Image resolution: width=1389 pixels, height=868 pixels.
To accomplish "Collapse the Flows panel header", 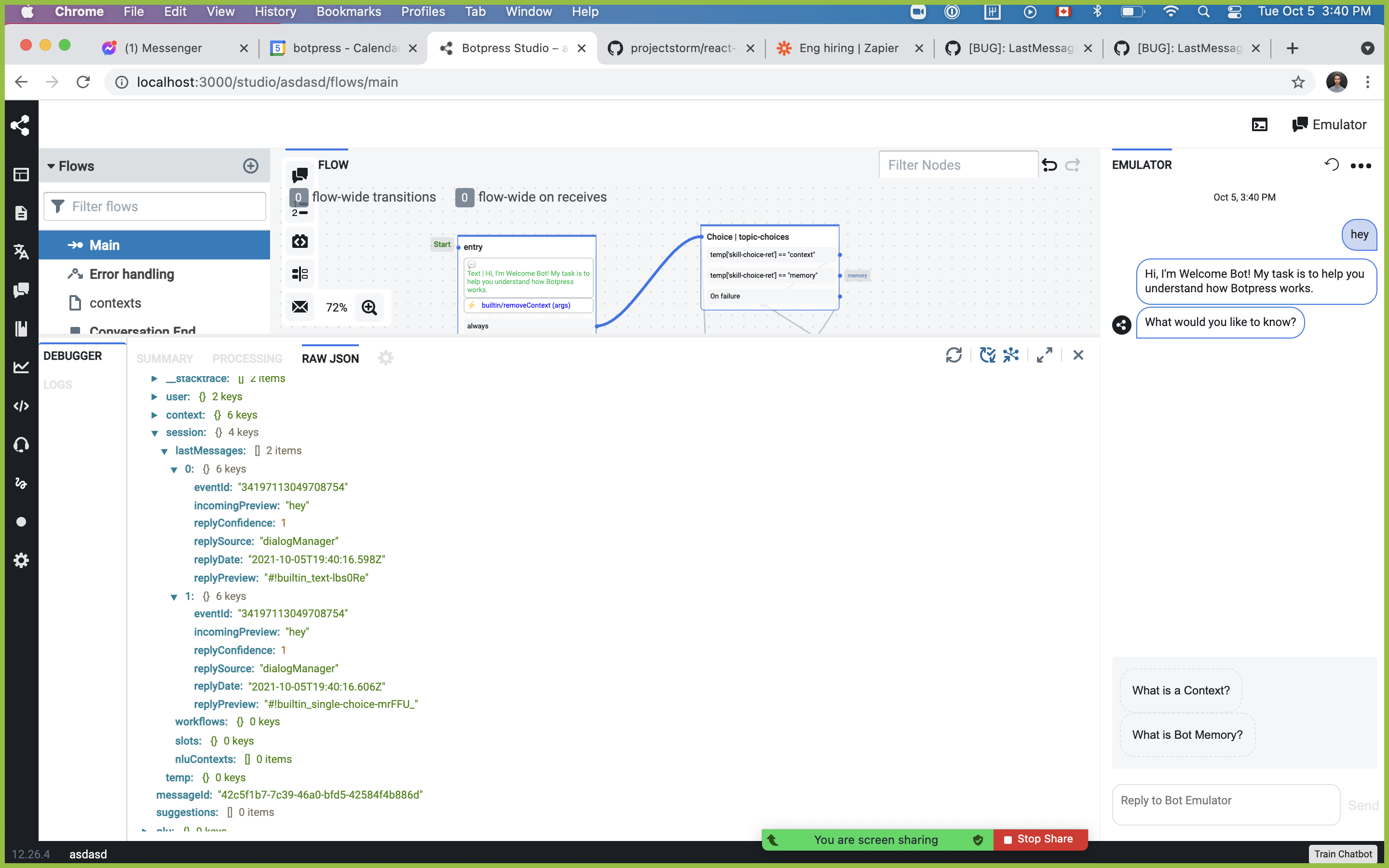I will (51, 166).
